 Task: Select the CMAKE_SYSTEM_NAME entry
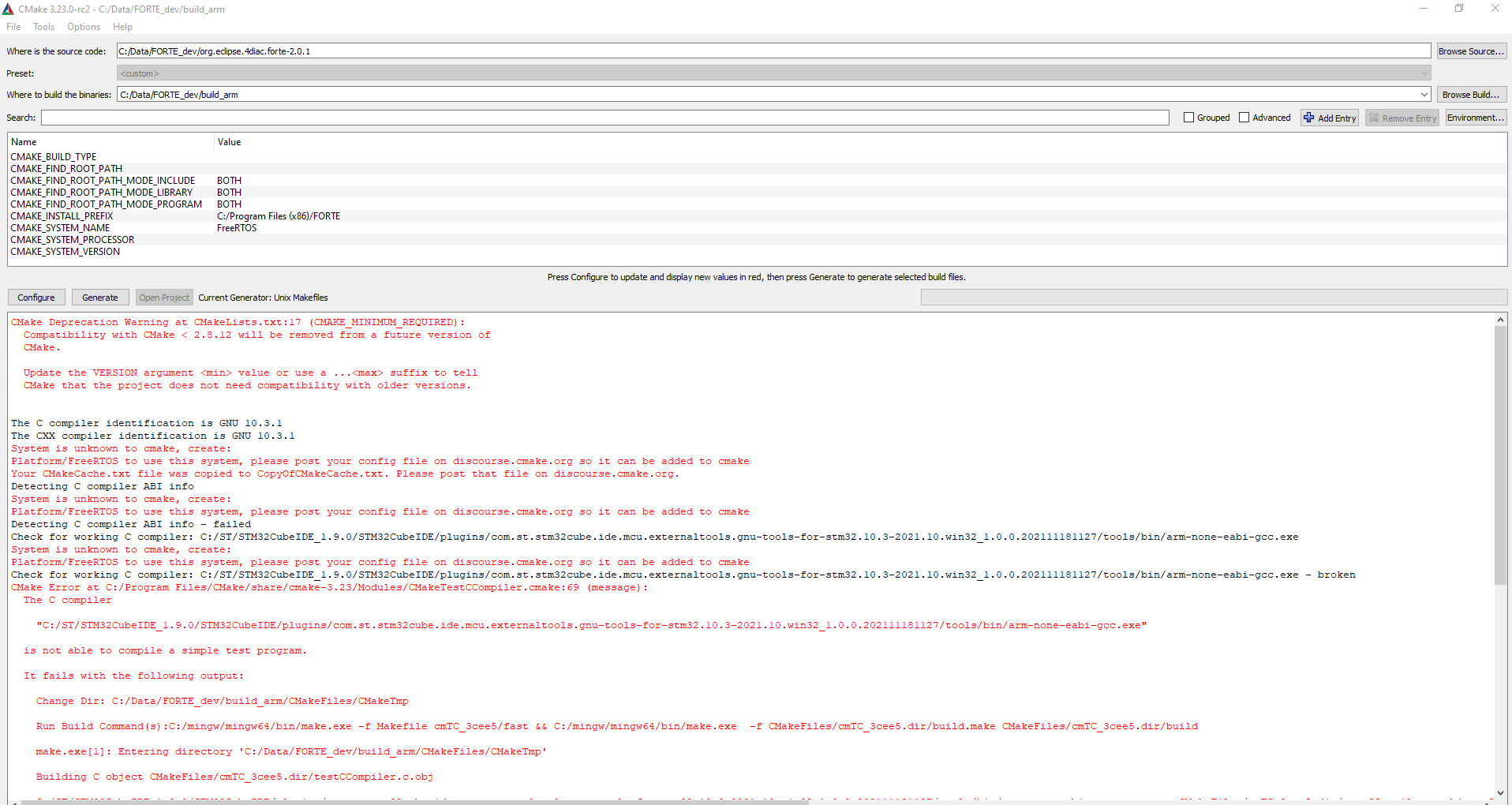60,228
